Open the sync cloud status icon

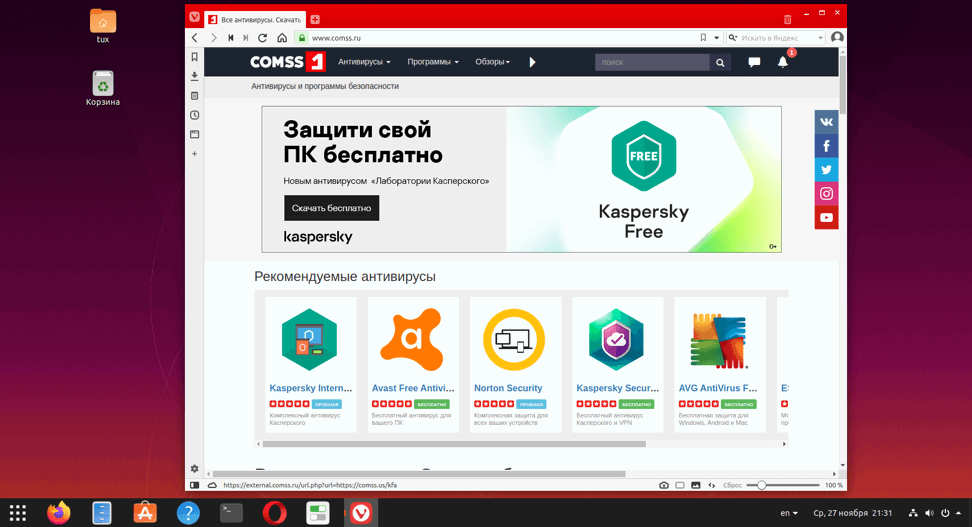[x=212, y=485]
